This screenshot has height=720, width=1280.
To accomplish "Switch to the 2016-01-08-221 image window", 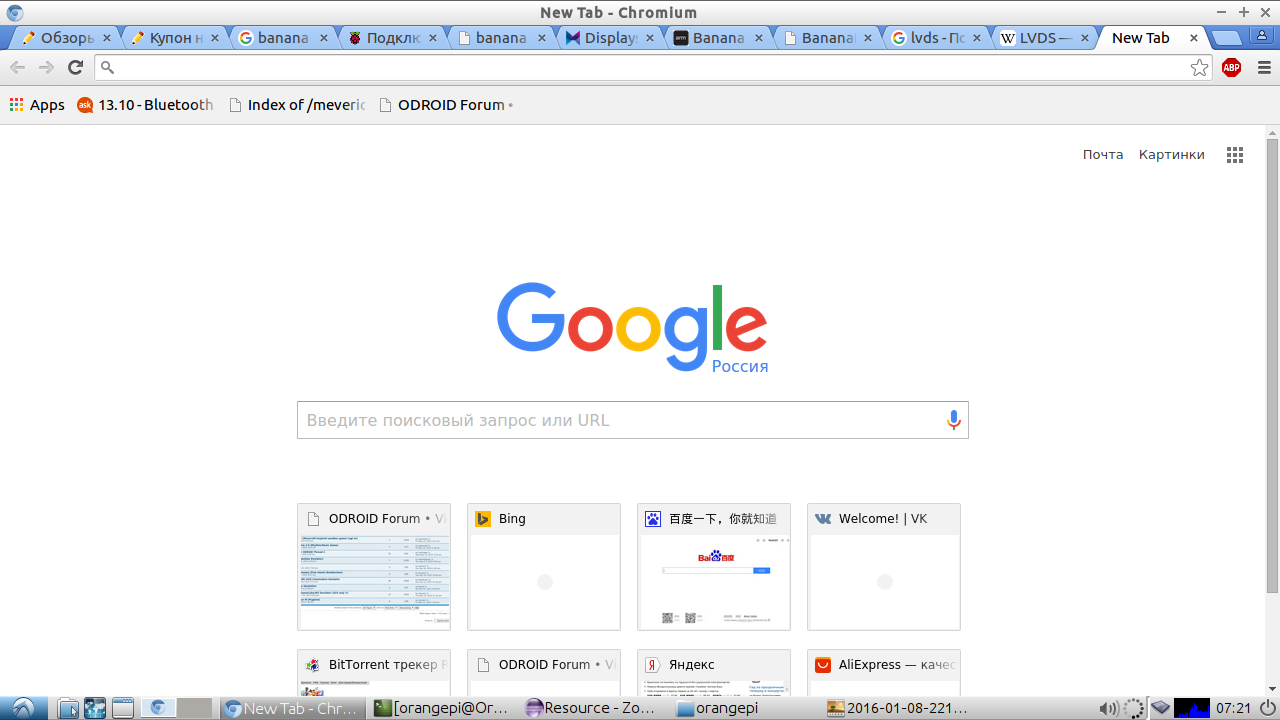I will point(900,708).
